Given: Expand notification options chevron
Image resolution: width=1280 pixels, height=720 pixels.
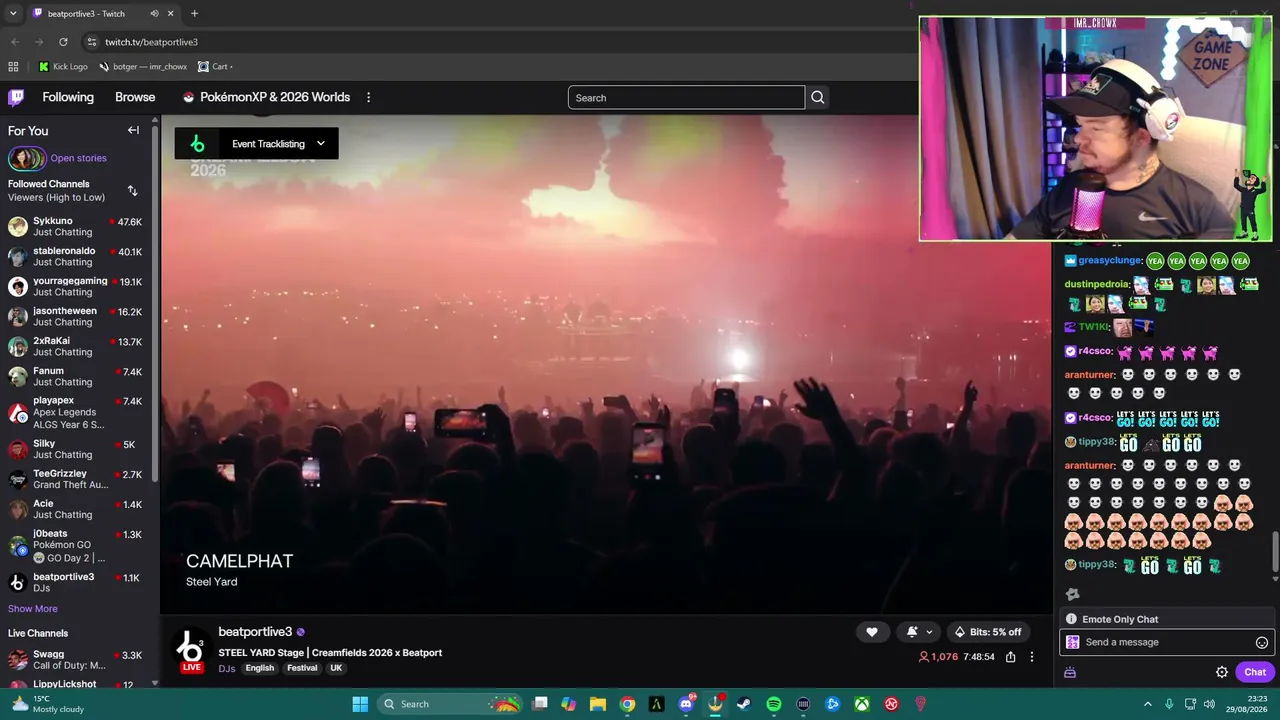Looking at the screenshot, I should tap(929, 632).
